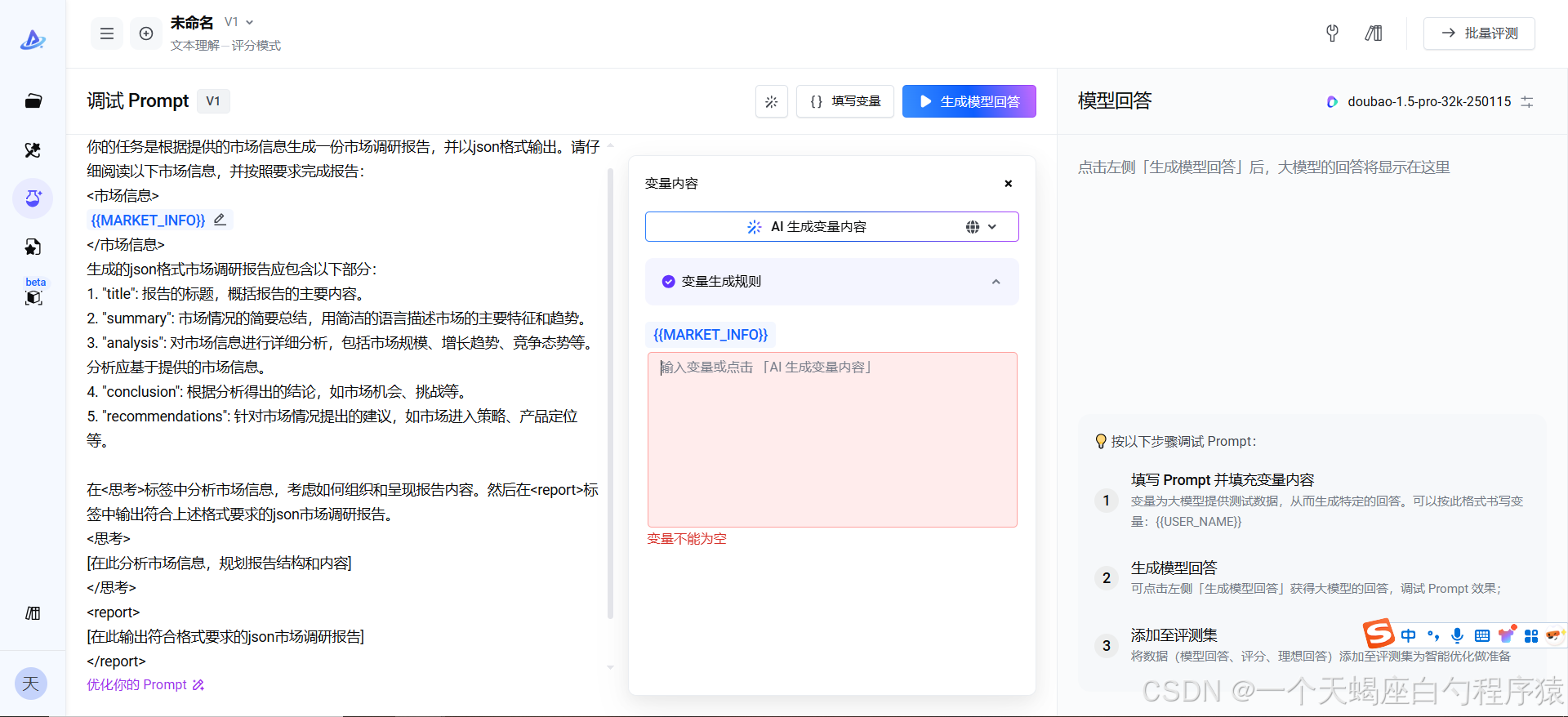Click the prompt editor vertical scrollbar
The image size is (1568, 717).
[x=610, y=392]
